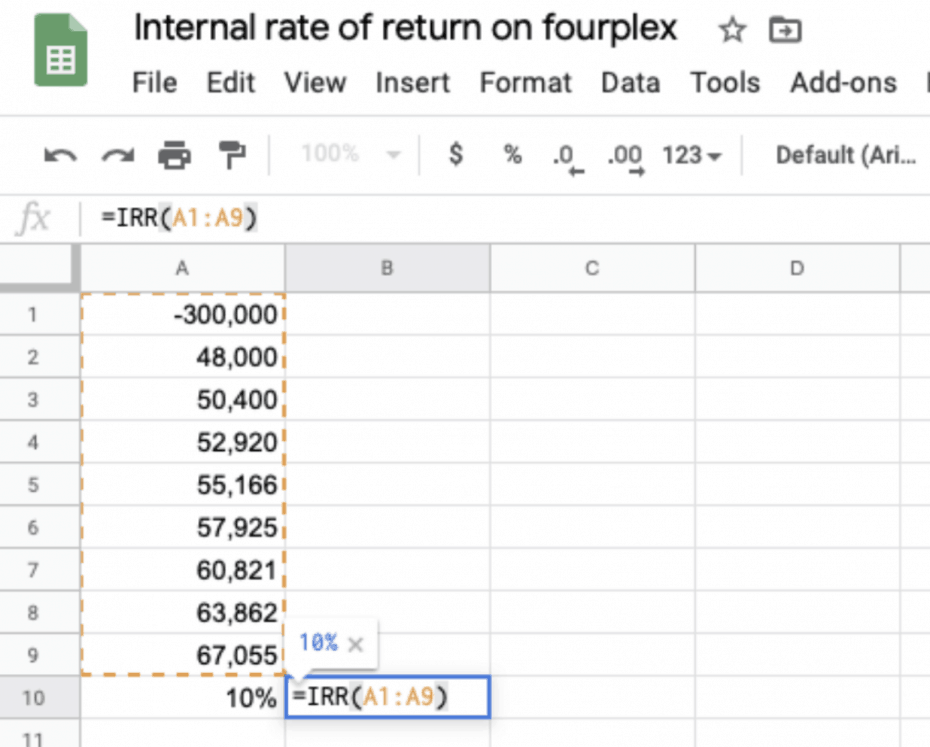Select column D header
The image size is (930, 747).
pos(797,268)
